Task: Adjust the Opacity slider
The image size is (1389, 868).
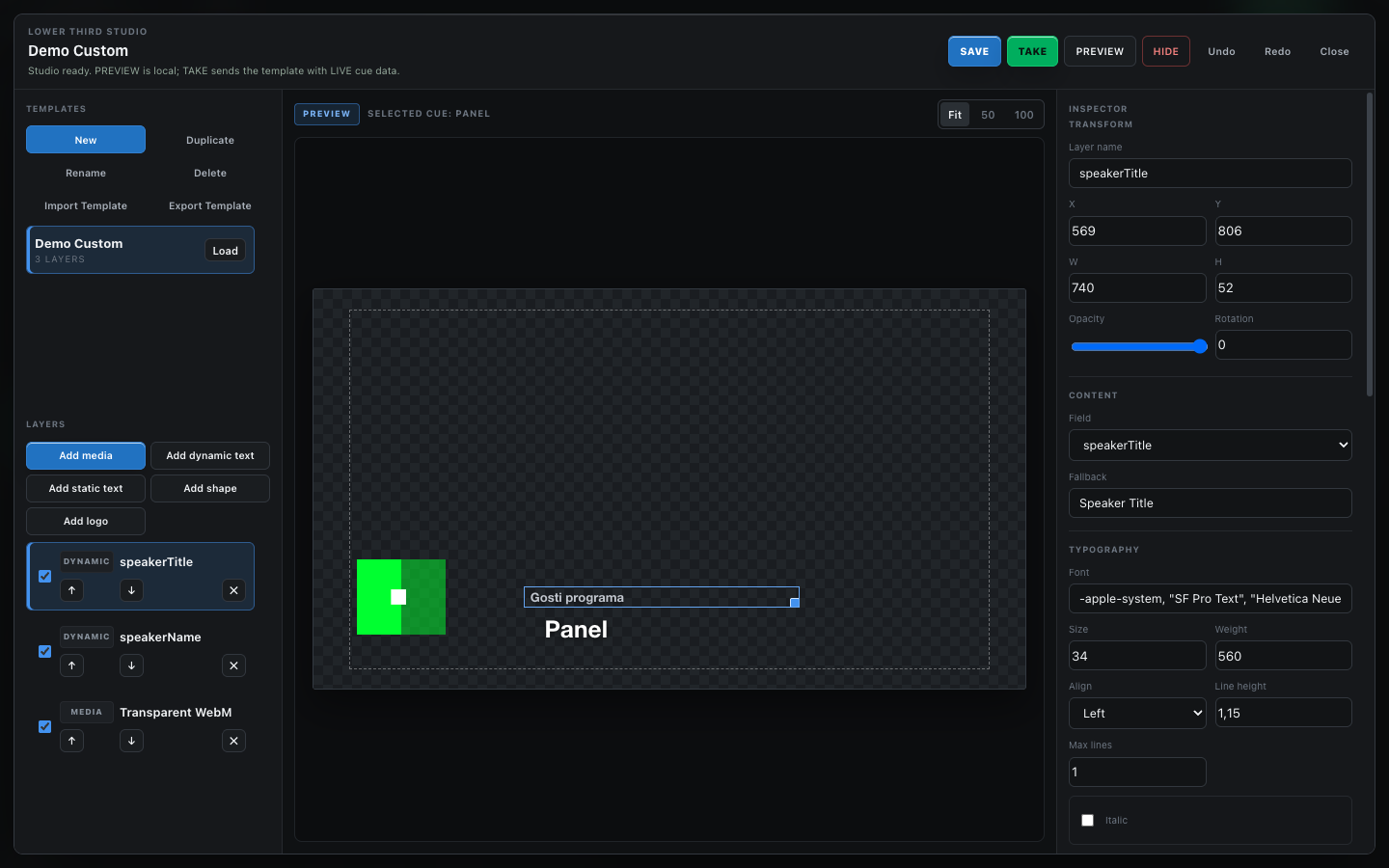Action: pos(1138,346)
